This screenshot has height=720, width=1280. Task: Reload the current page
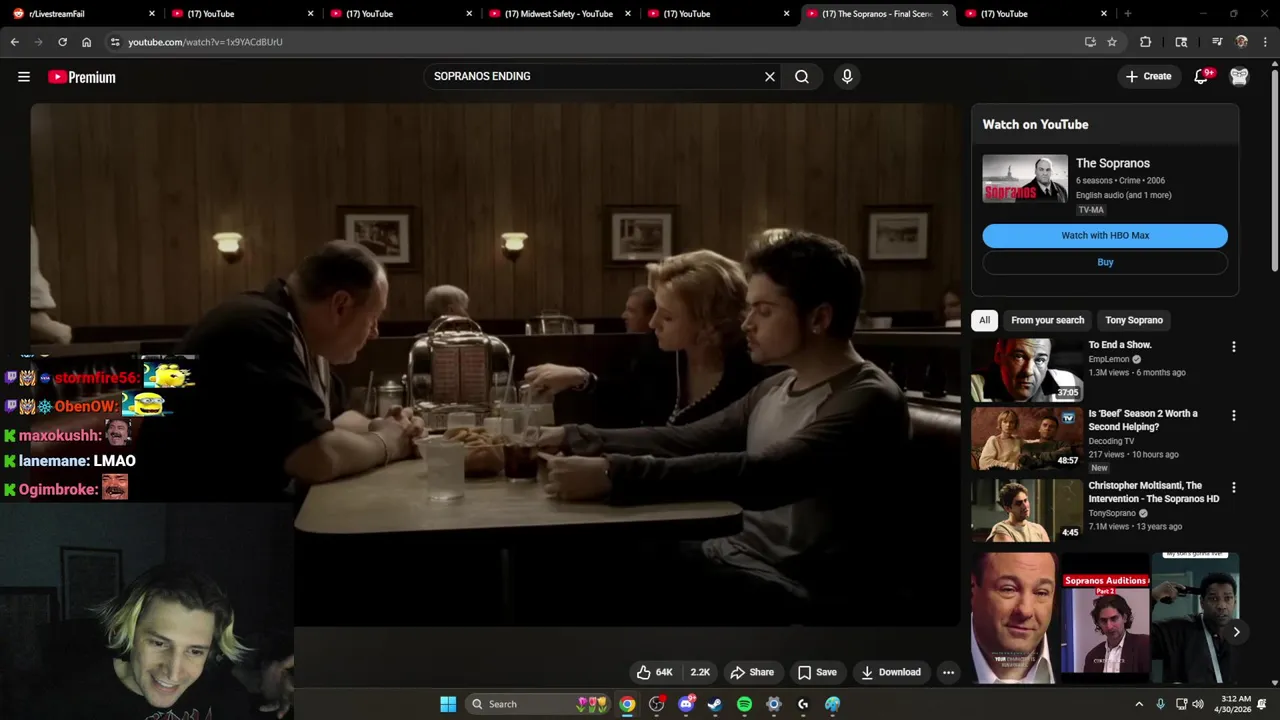(x=62, y=42)
